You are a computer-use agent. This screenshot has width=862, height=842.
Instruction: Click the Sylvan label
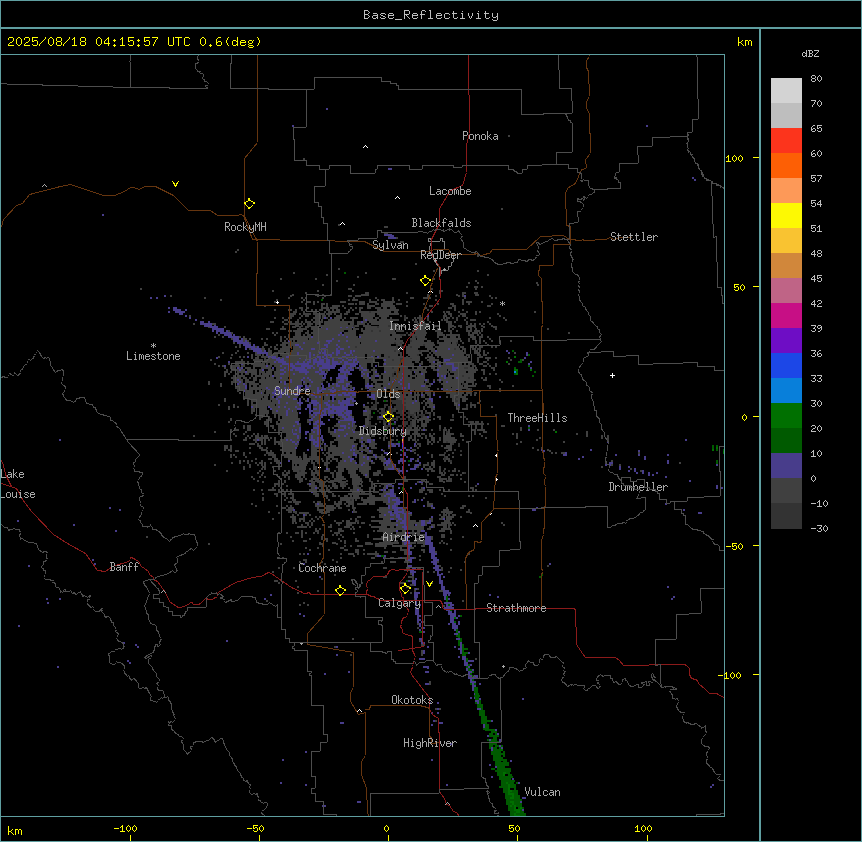click(x=390, y=245)
